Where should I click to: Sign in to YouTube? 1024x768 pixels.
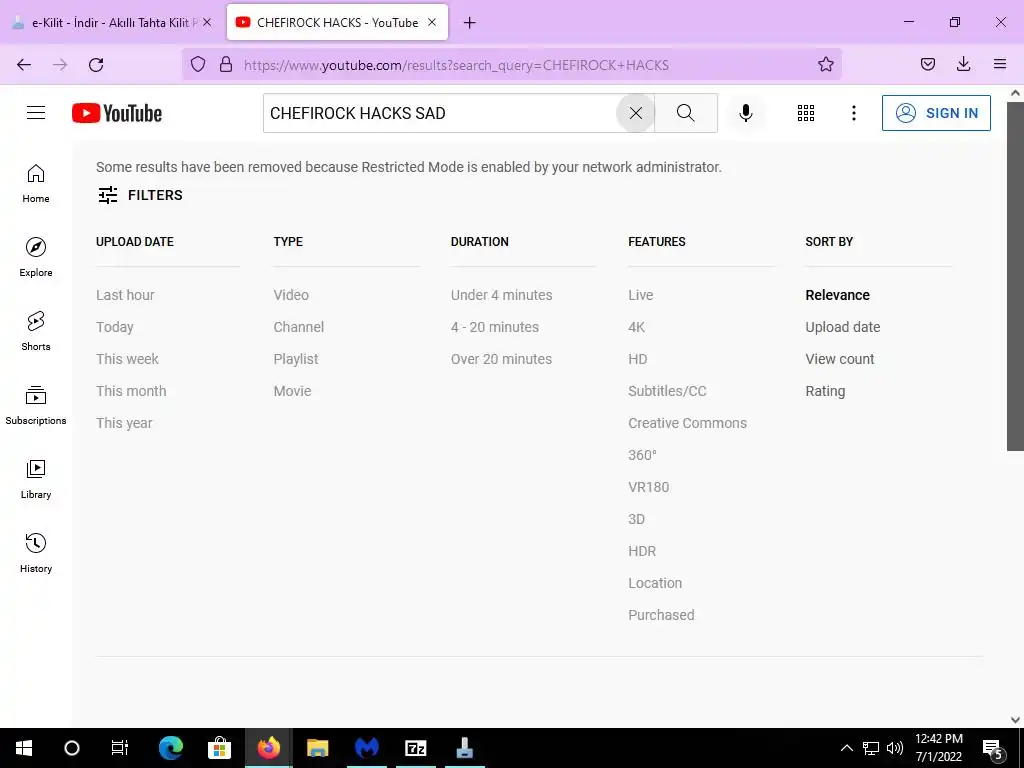tap(936, 113)
